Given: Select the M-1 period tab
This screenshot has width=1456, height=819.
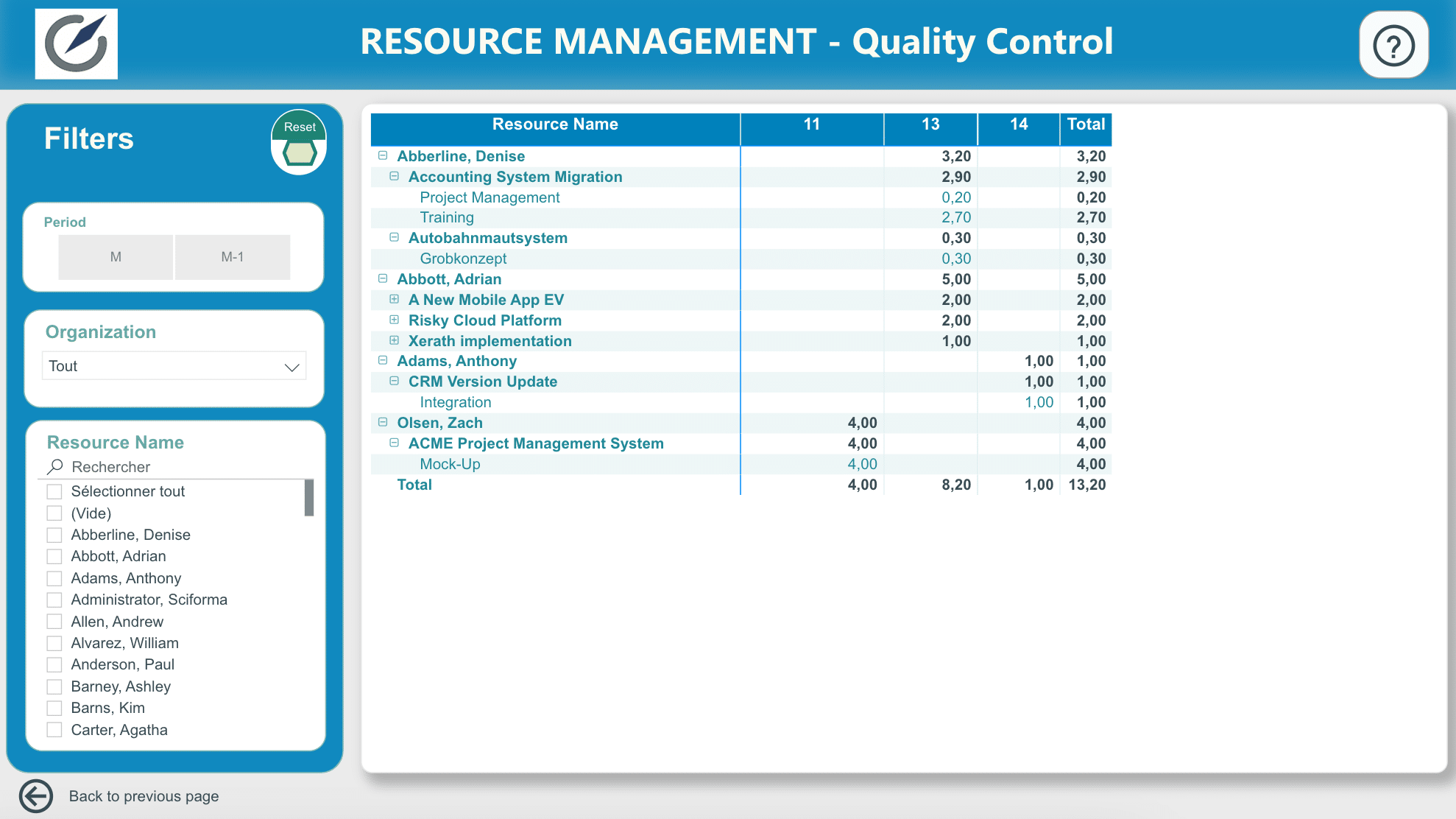Looking at the screenshot, I should (233, 257).
